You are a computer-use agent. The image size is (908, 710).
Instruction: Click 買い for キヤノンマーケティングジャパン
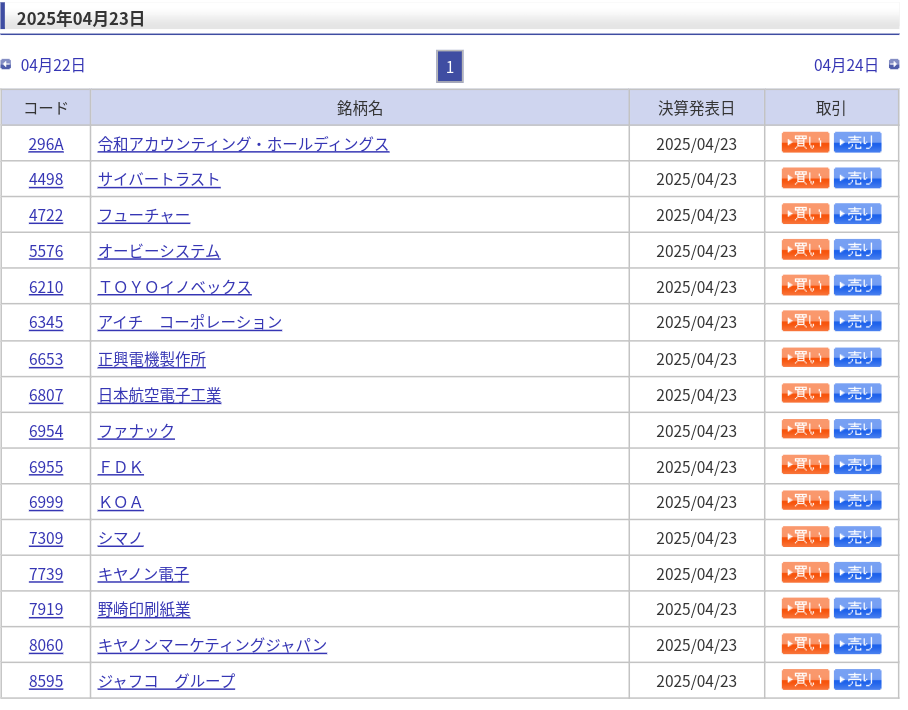coord(805,644)
